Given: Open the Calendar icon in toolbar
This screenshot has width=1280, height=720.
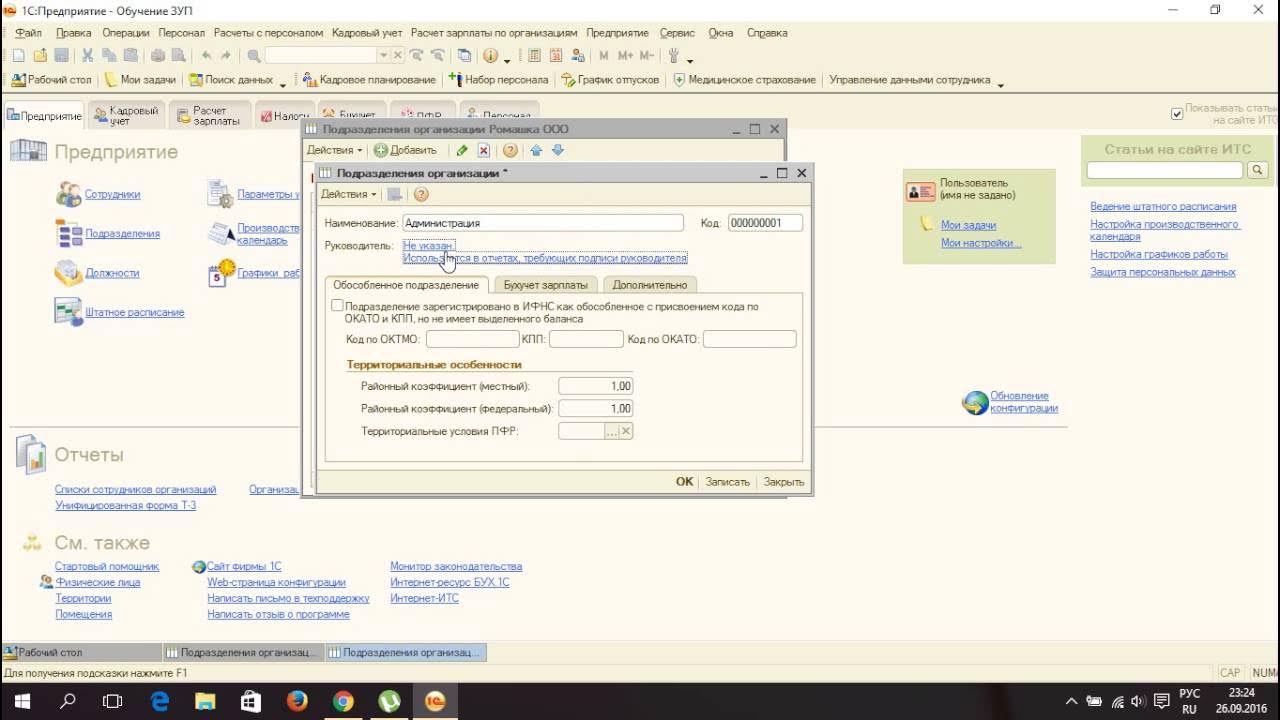Looking at the screenshot, I should [555, 56].
